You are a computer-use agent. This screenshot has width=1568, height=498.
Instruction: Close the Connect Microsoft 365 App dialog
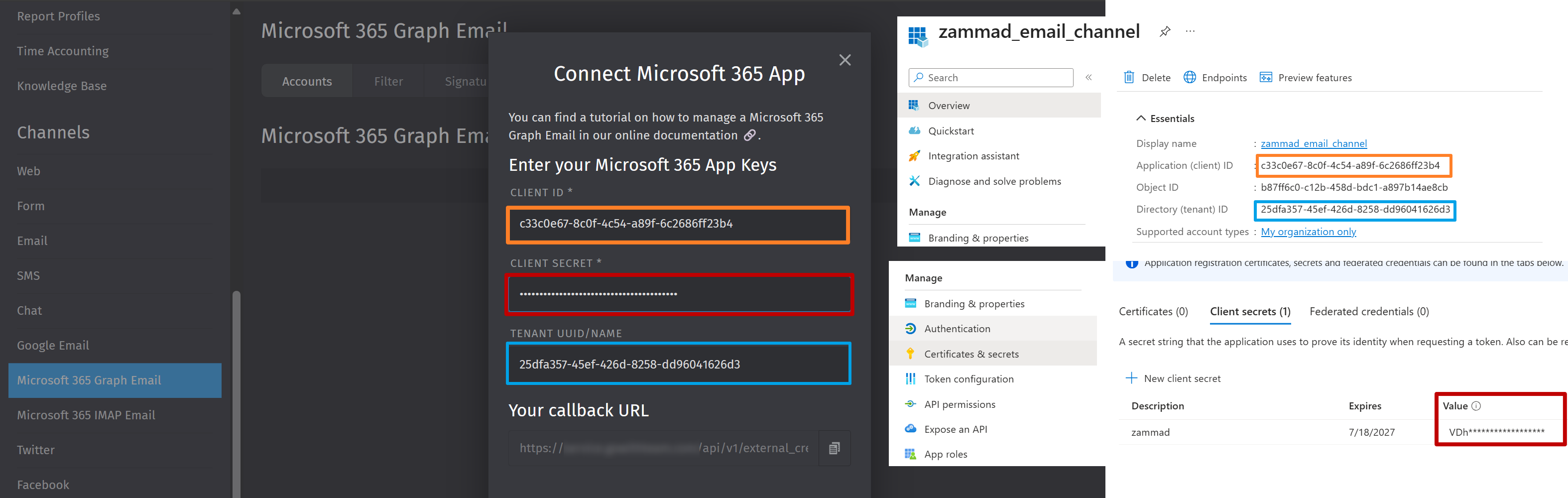[845, 60]
